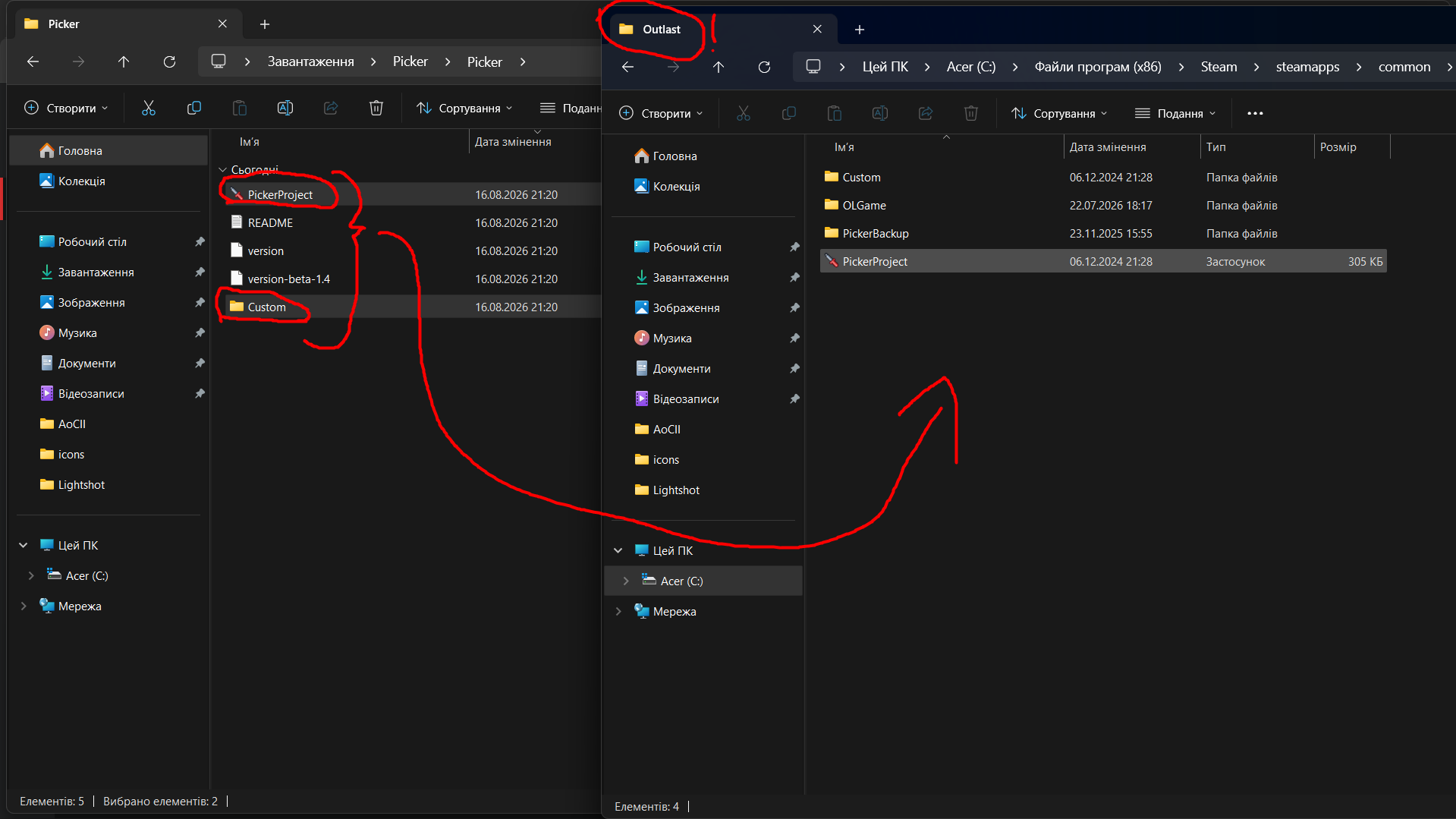Viewport: 1456px width, 819px height.
Task: Collapse the Сьогодні group in Picker list
Action: pos(222,169)
